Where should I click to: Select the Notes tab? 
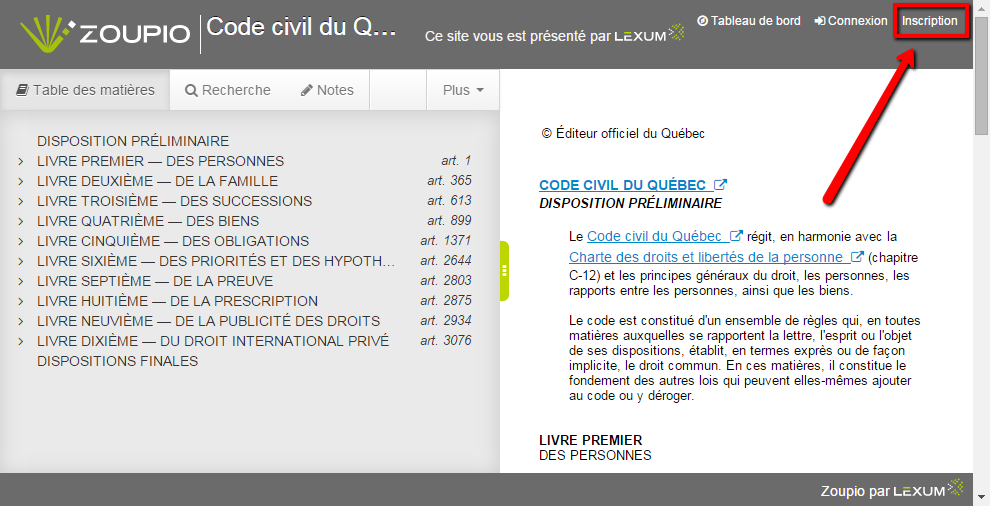point(327,90)
